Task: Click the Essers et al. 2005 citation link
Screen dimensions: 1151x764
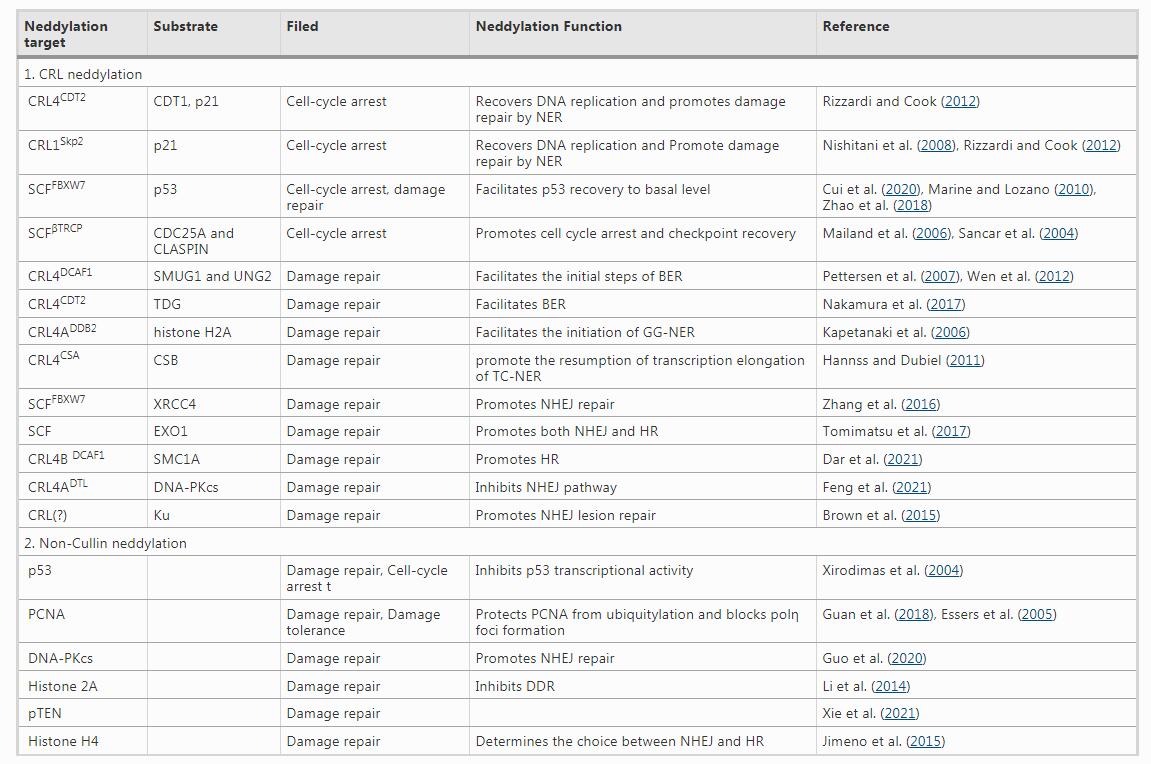Action: pos(1036,614)
